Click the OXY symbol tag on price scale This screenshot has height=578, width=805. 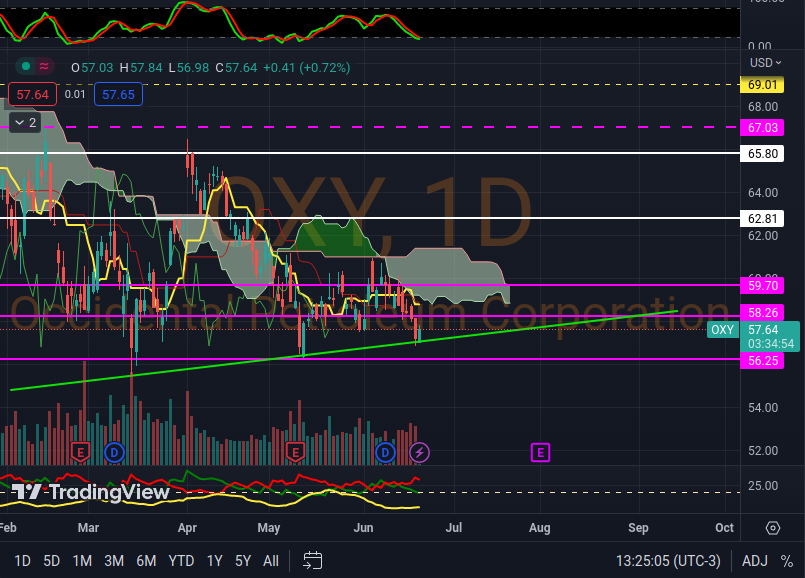pos(722,330)
